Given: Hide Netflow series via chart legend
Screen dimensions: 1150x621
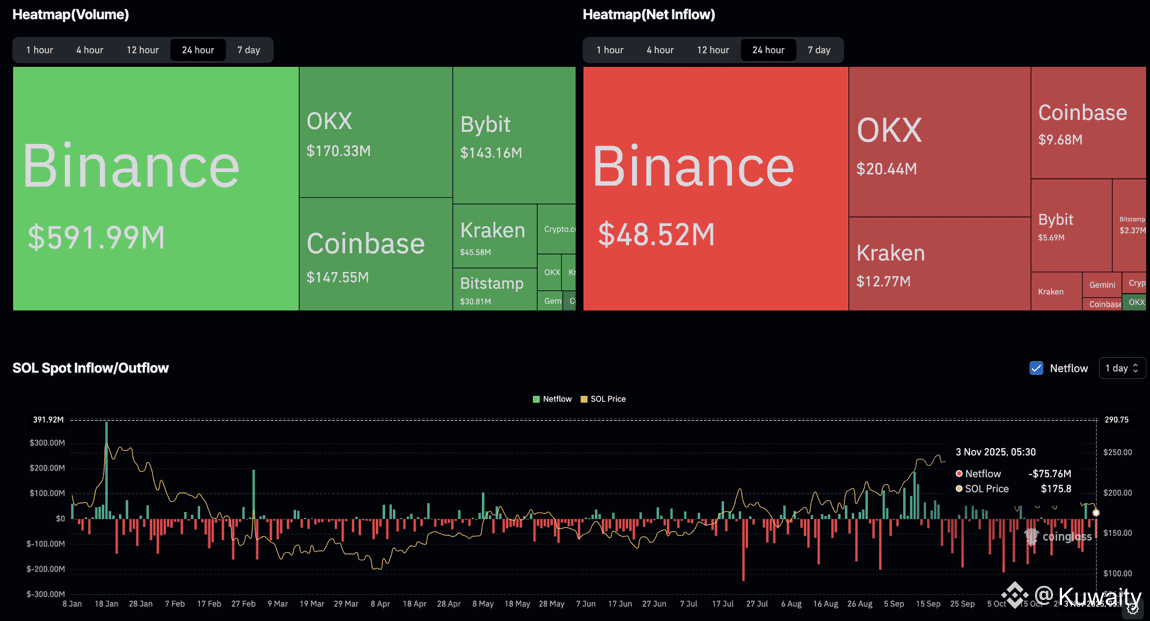Looking at the screenshot, I should point(552,399).
